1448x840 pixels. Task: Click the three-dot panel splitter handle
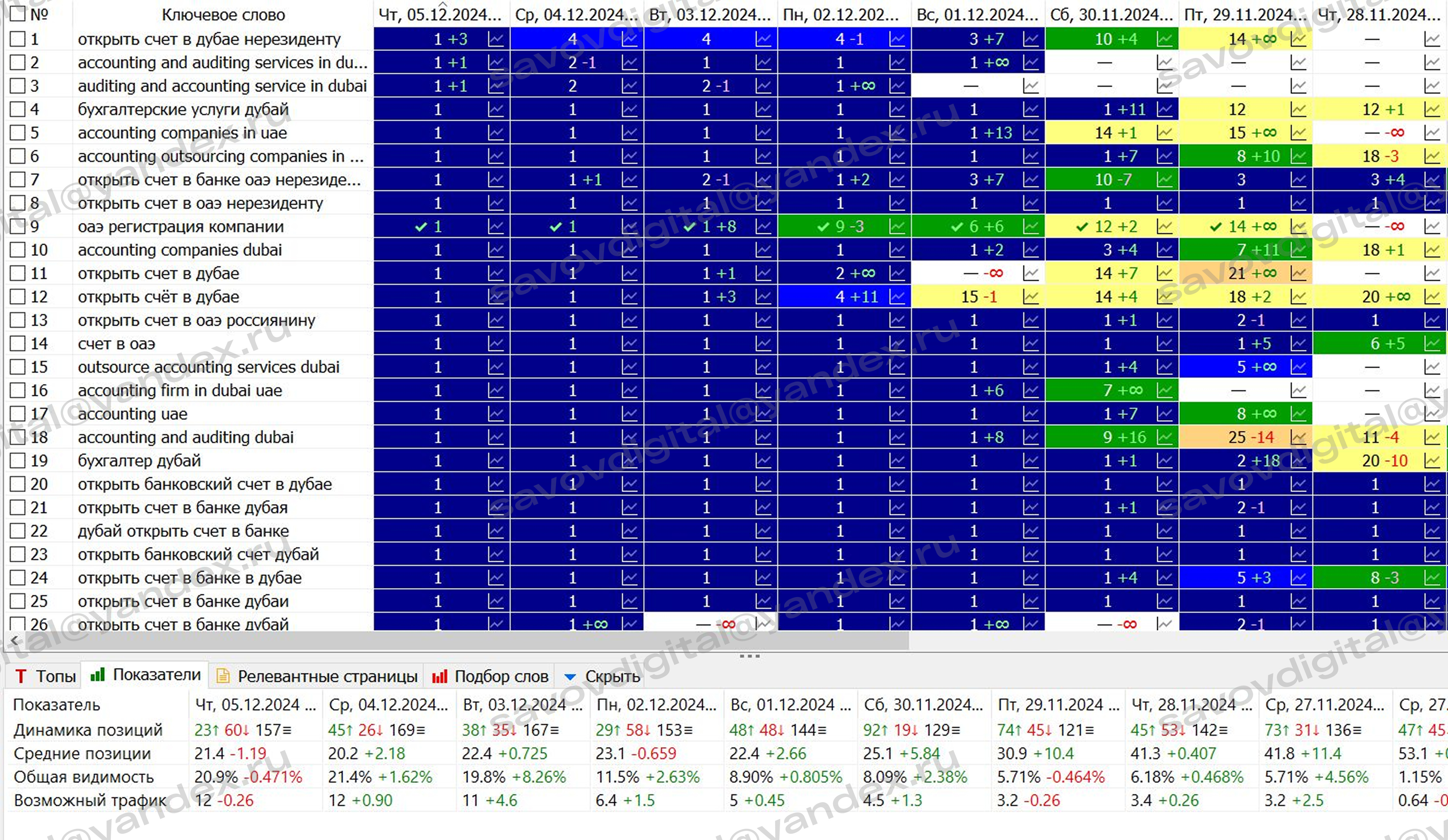[749, 656]
